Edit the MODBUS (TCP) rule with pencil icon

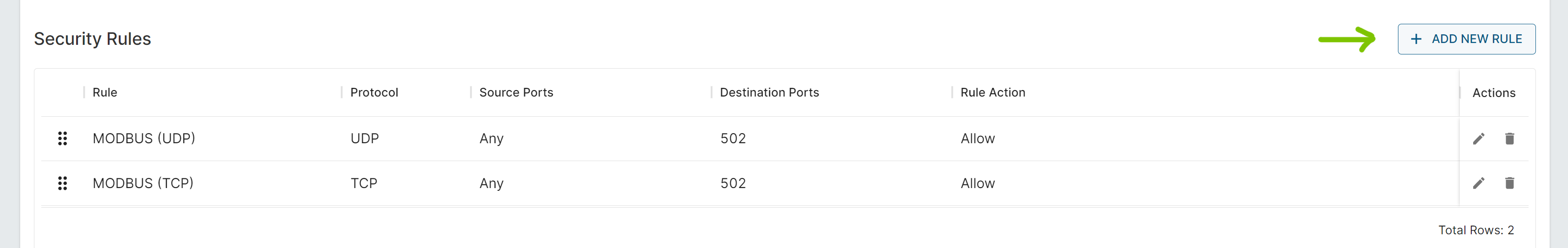(x=1479, y=183)
